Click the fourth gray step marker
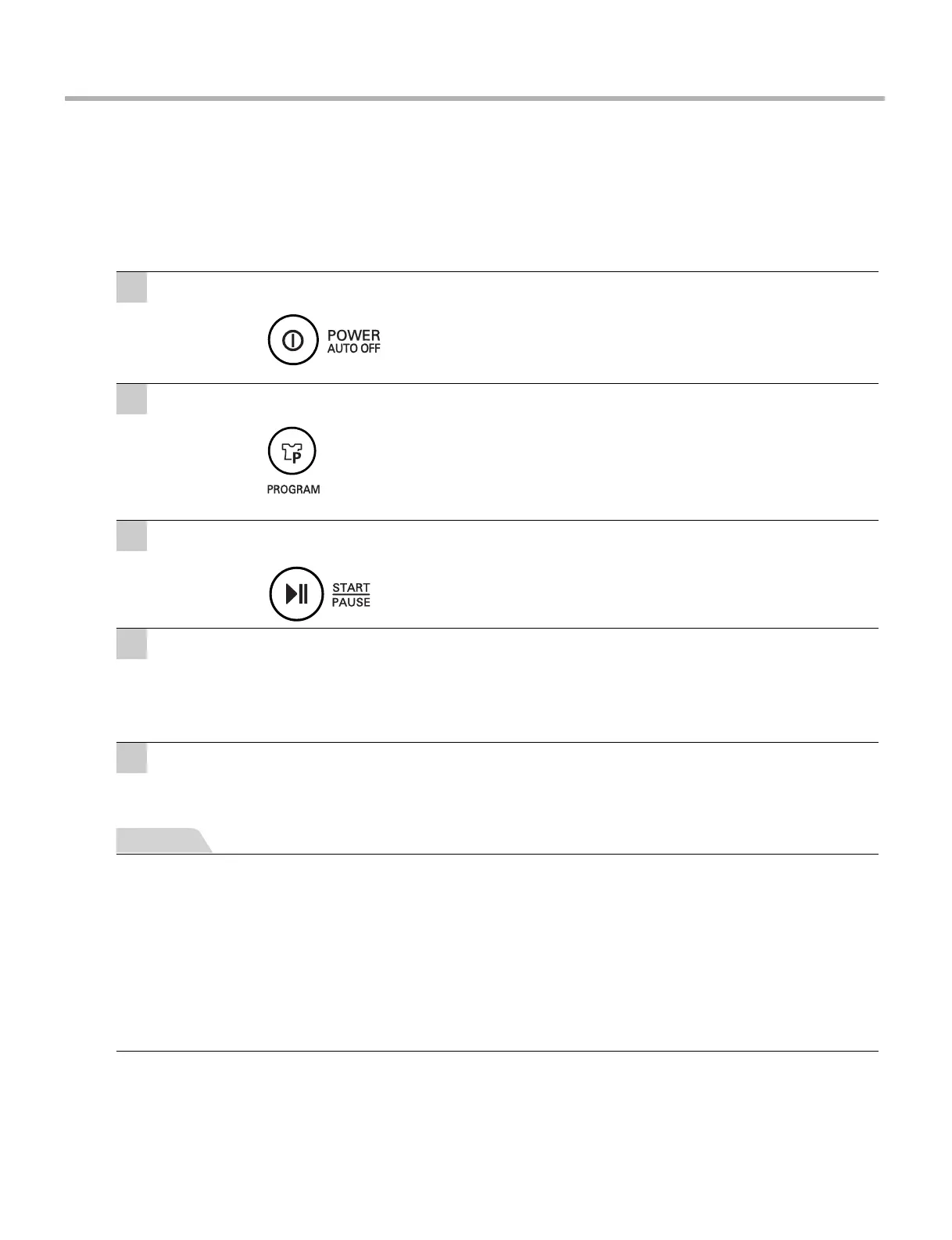952x1240 pixels. click(132, 644)
